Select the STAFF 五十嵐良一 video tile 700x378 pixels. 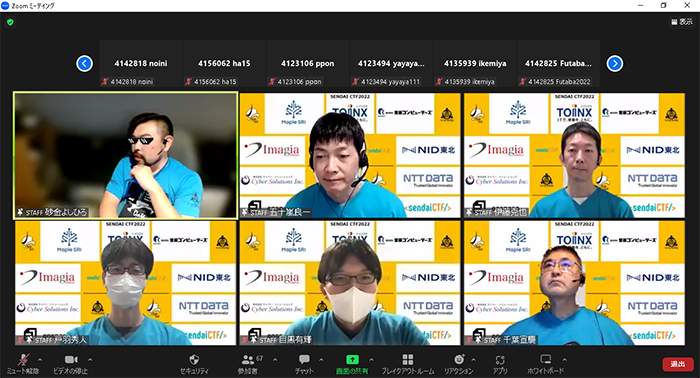[350, 155]
